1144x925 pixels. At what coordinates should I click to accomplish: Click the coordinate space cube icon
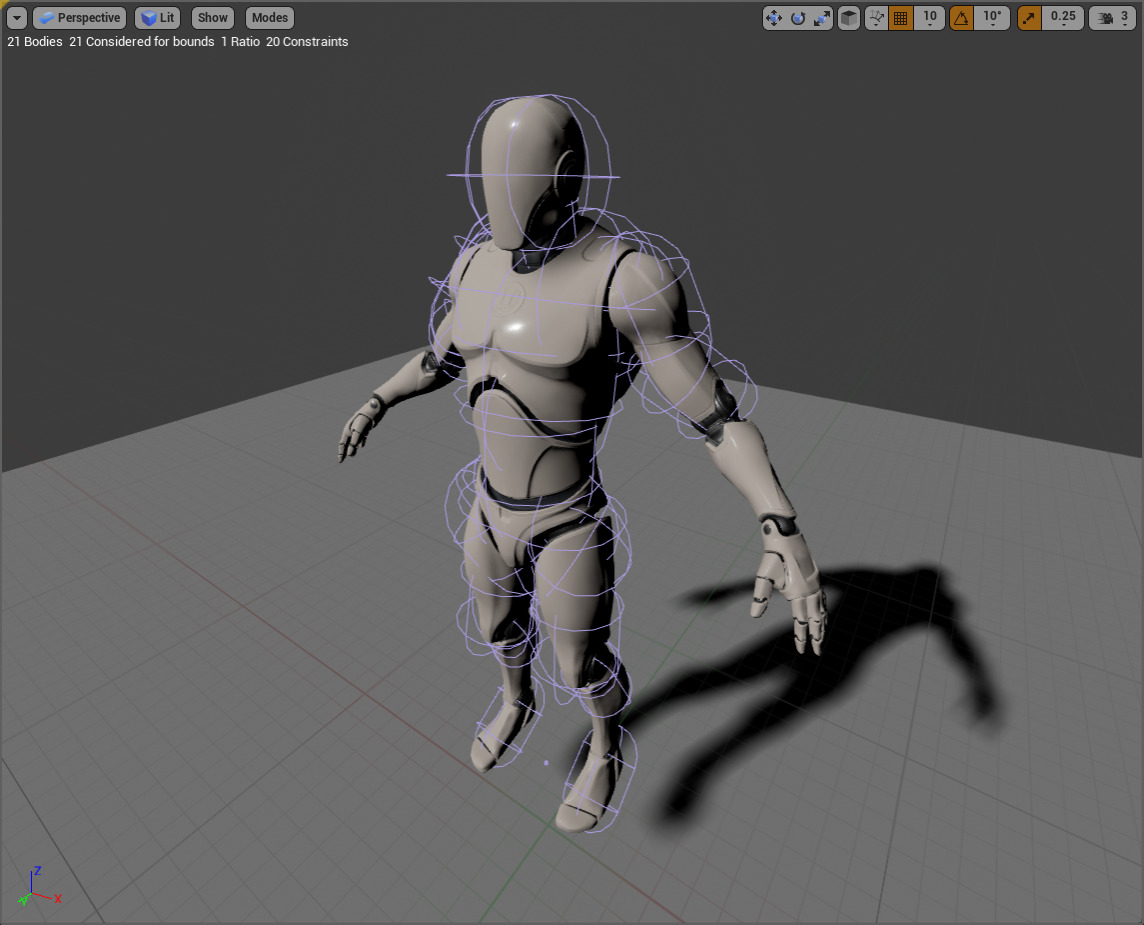(848, 18)
